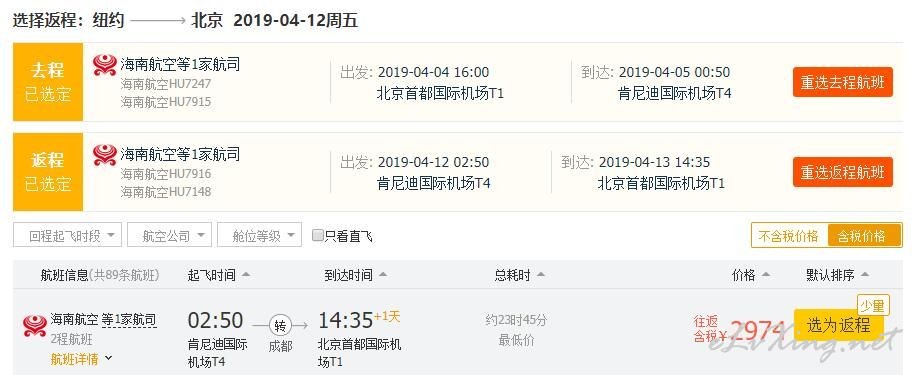Image resolution: width=913 pixels, height=375 pixels.
Task: Enable the 只看直飞 checkbox
Action: [317, 235]
